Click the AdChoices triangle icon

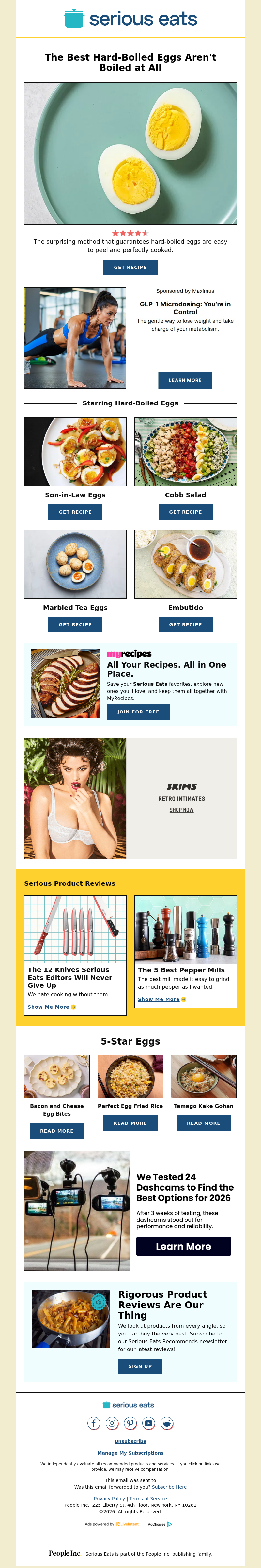pyautogui.click(x=170, y=1524)
